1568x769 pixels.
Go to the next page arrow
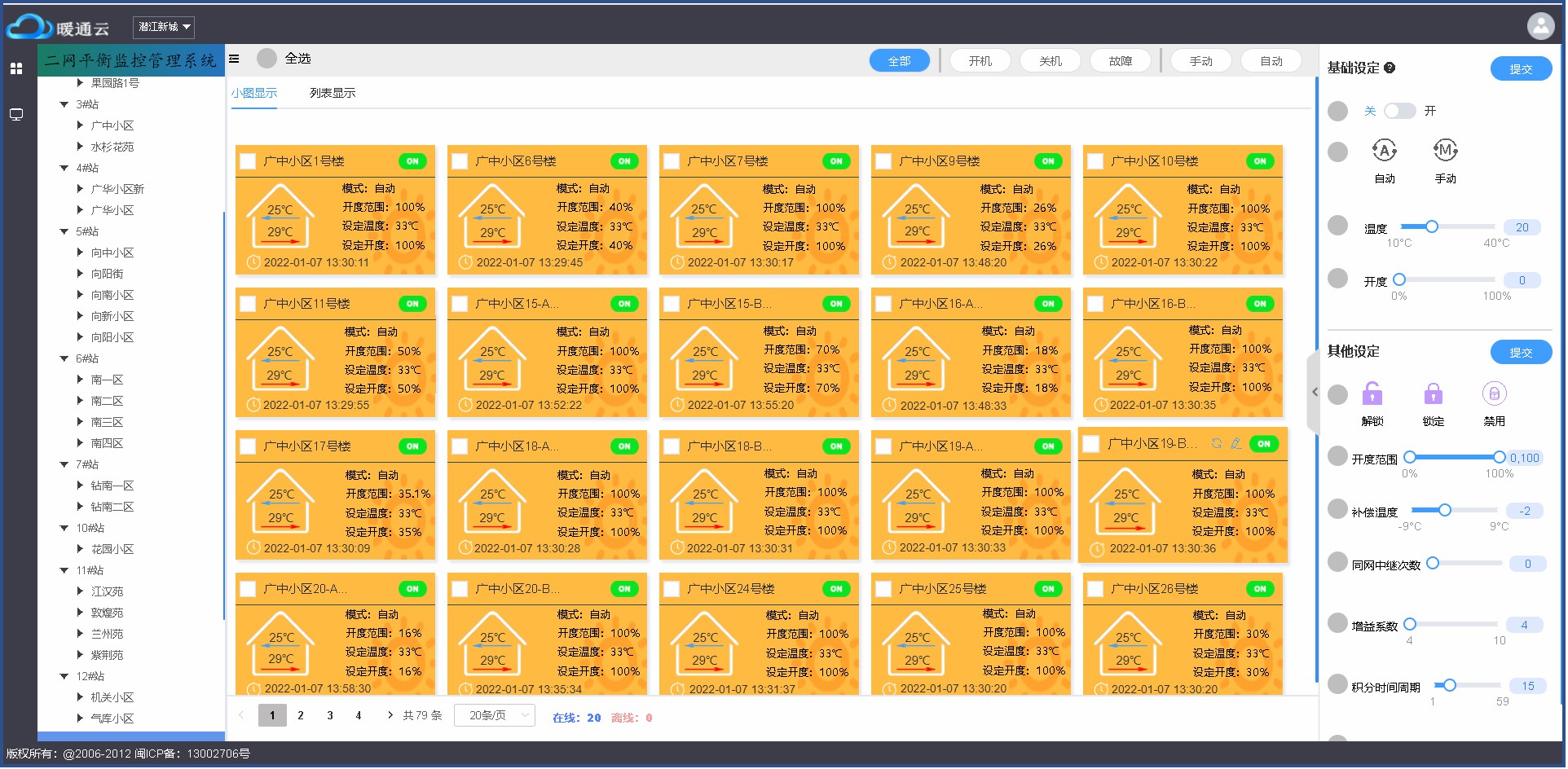coord(390,715)
